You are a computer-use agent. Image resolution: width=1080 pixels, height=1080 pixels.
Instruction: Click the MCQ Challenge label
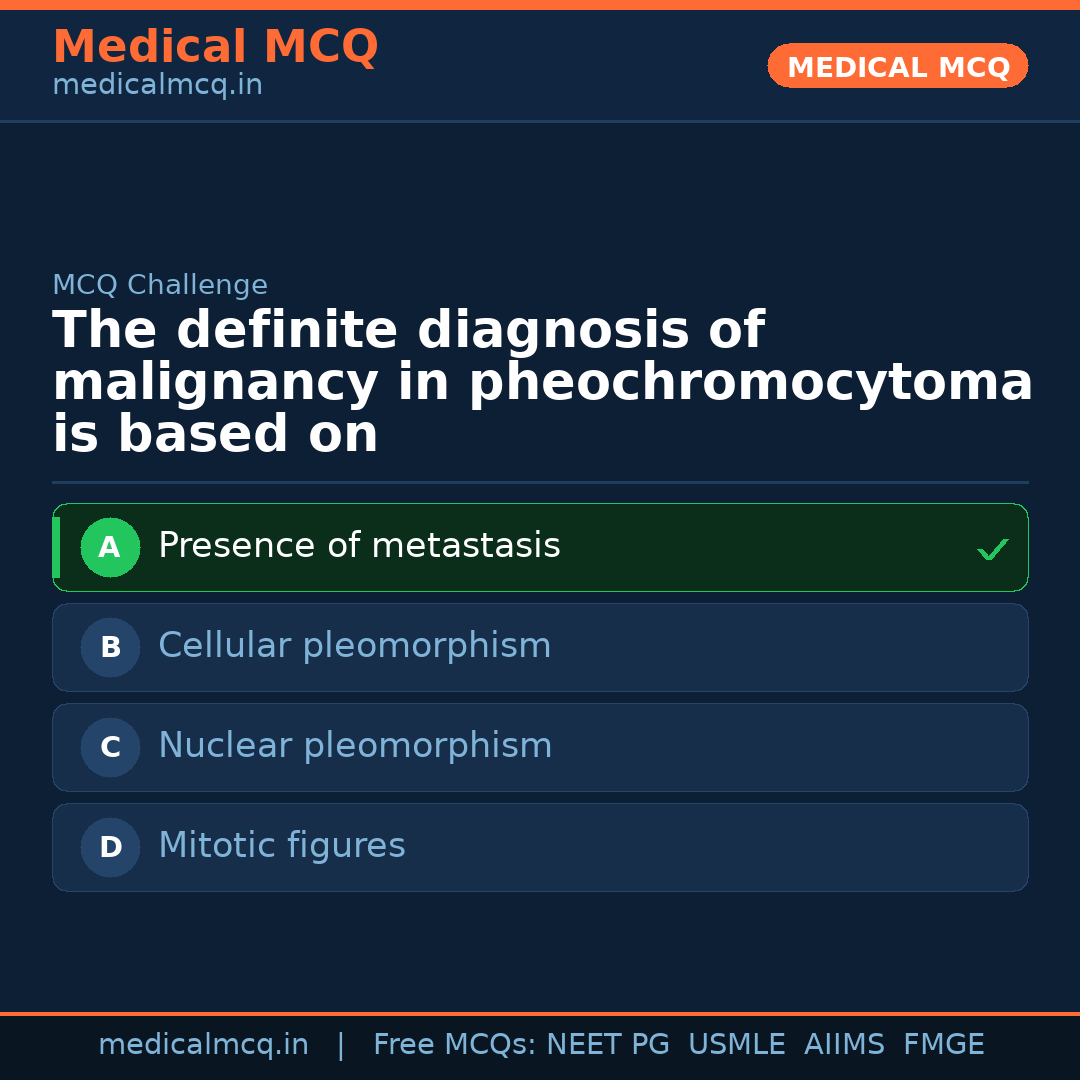(160, 285)
